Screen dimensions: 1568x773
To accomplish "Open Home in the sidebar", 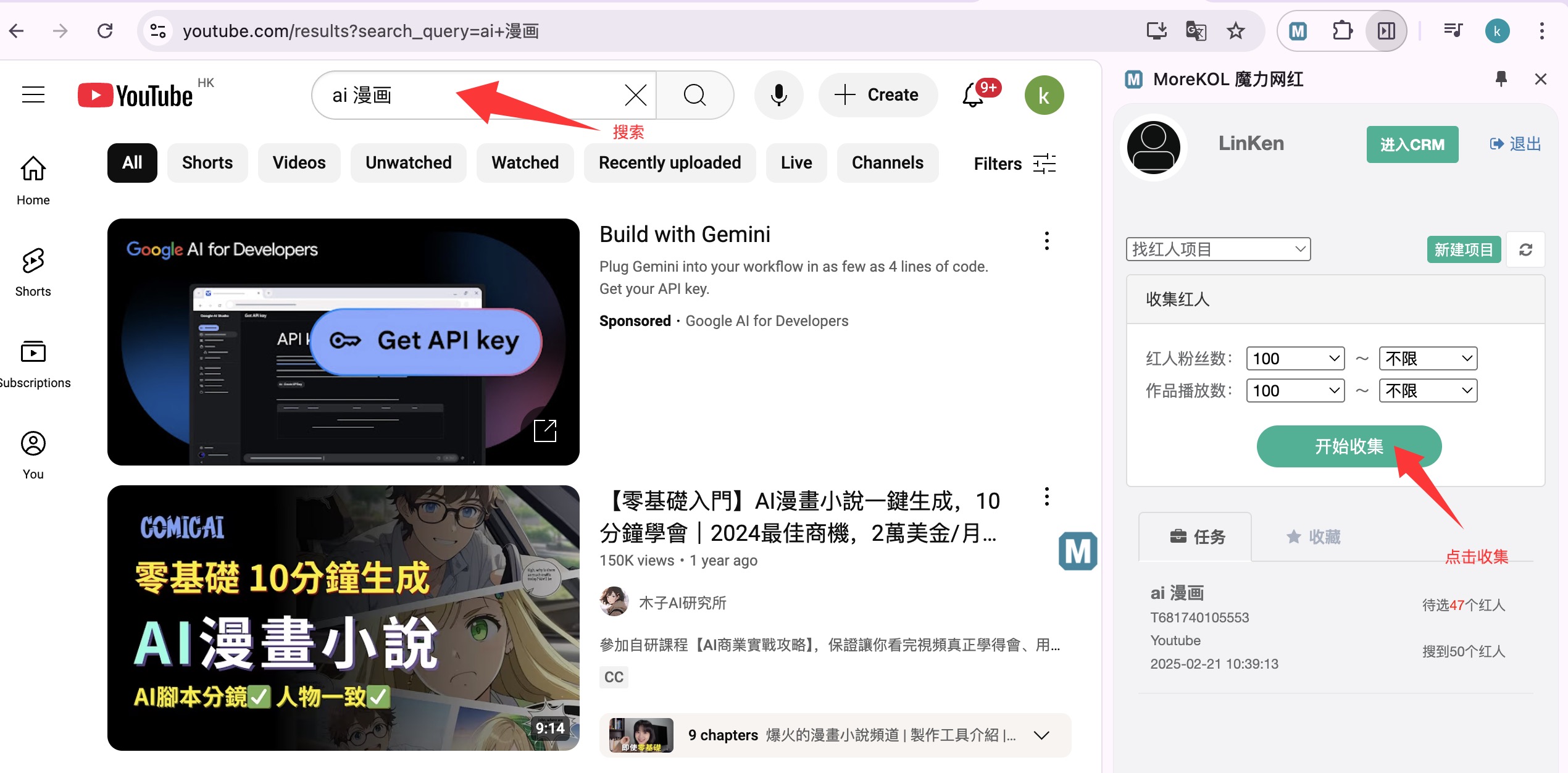I will pyautogui.click(x=33, y=181).
